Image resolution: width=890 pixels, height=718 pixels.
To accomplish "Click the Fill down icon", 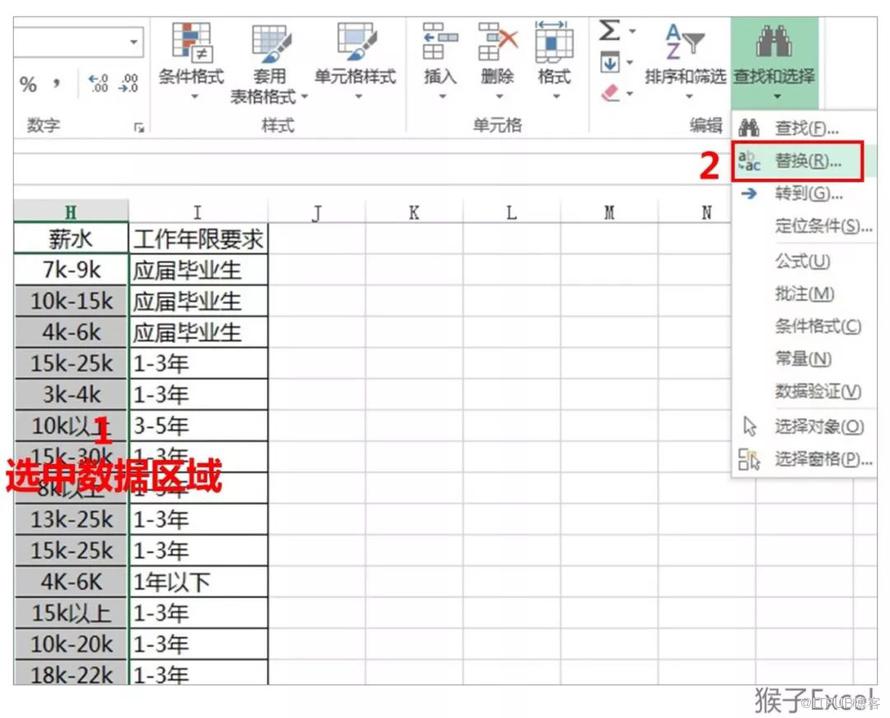I will coord(610,62).
